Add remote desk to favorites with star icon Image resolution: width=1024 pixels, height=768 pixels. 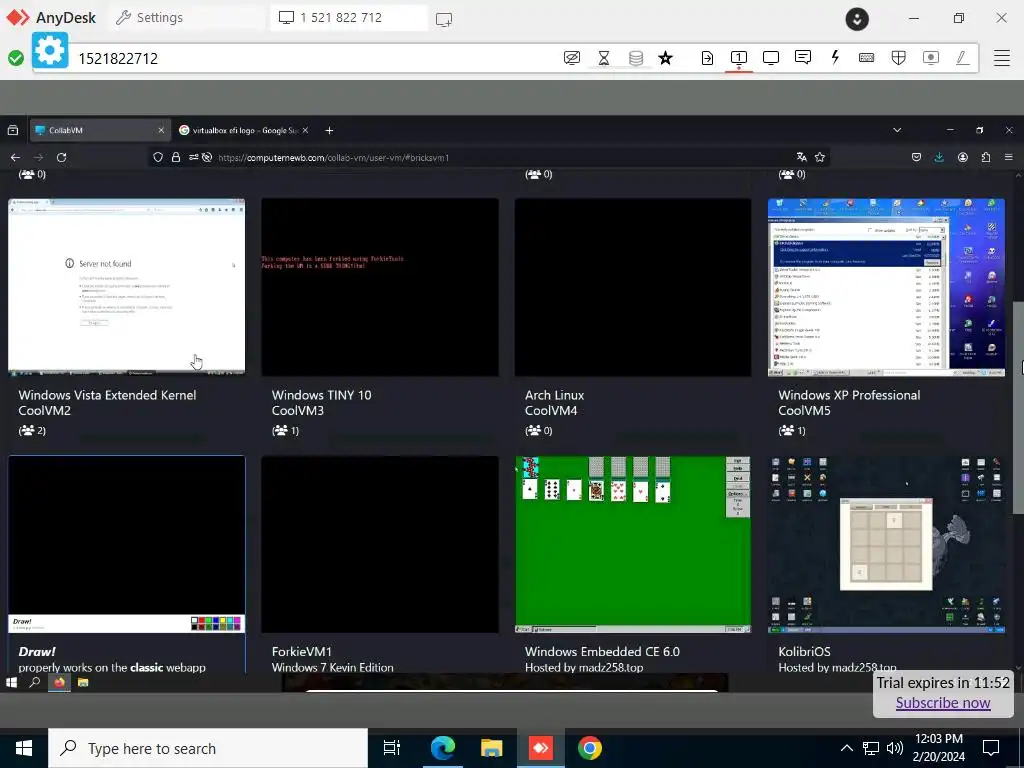coord(665,58)
